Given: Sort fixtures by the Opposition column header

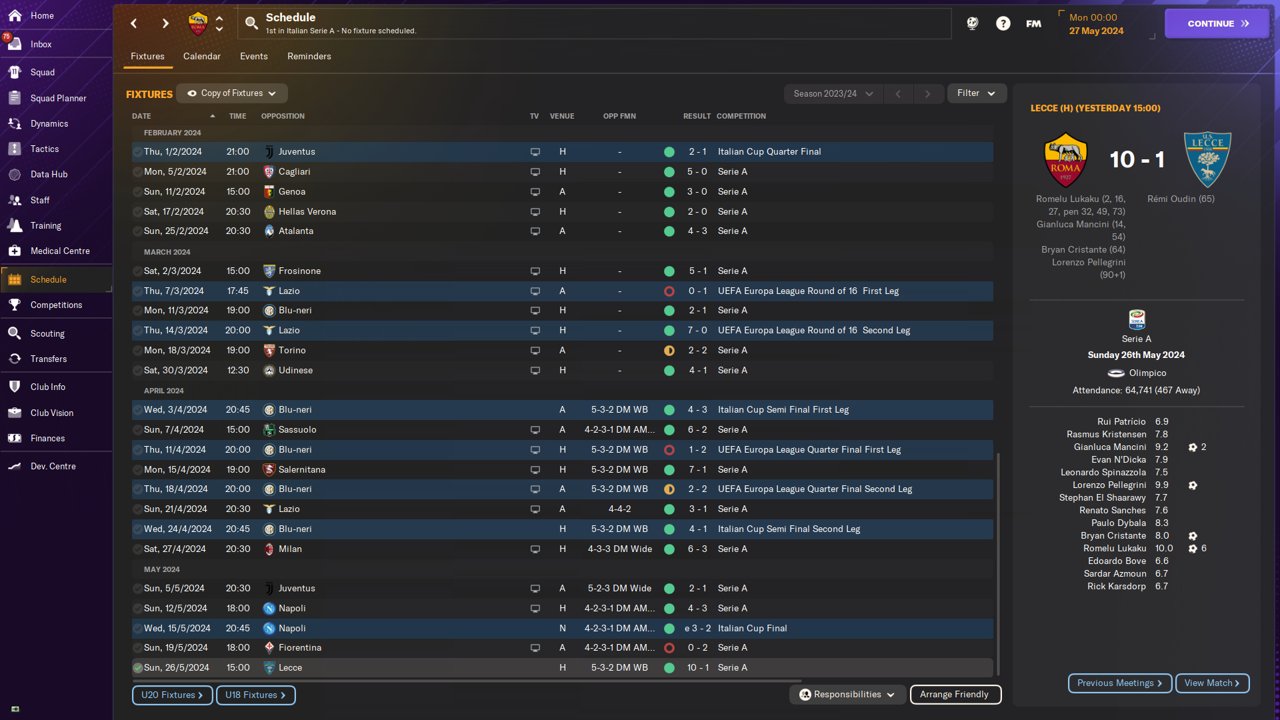Looking at the screenshot, I should [283, 116].
